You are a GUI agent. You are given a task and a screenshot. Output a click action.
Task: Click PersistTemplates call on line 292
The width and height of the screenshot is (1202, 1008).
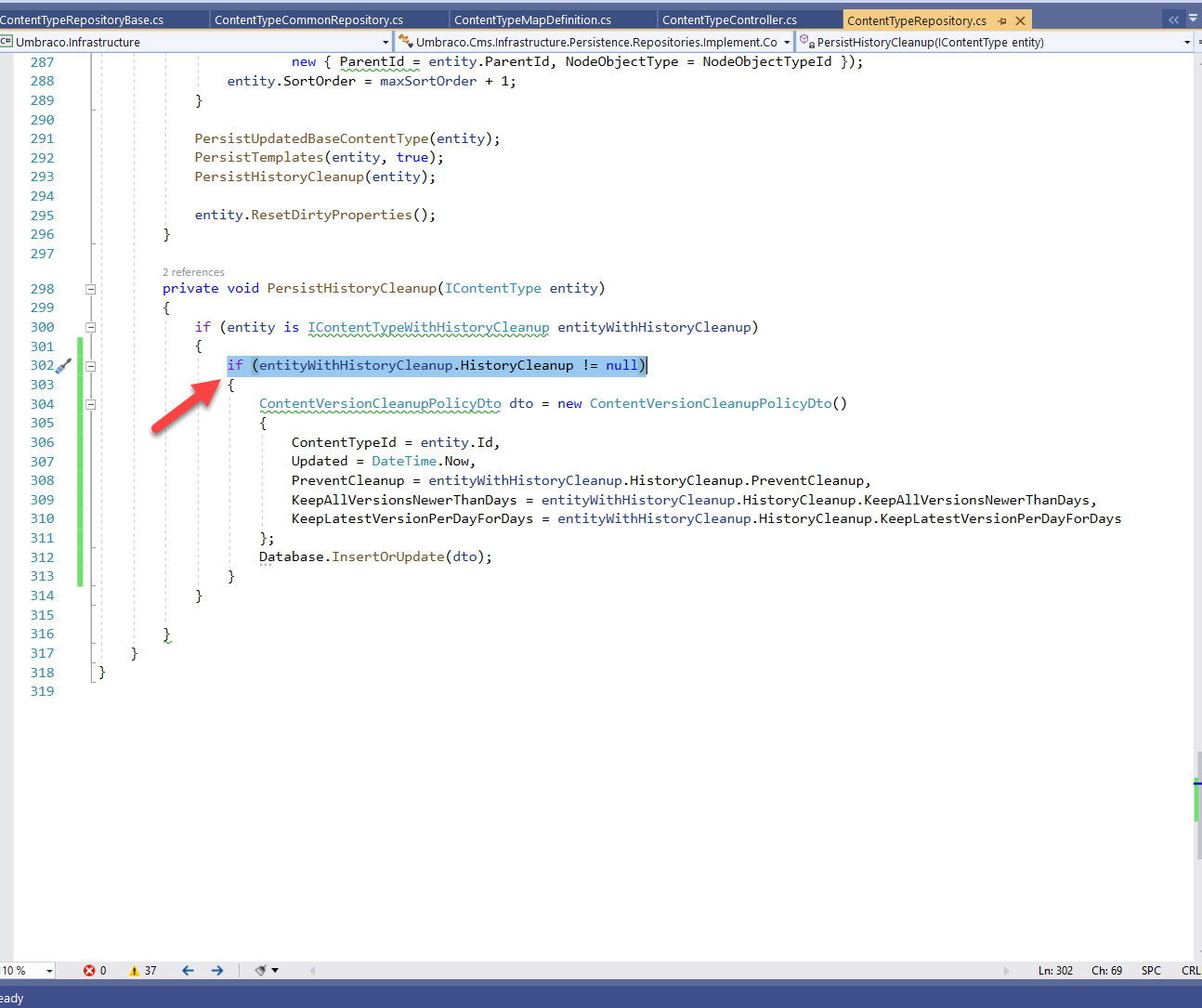point(320,158)
